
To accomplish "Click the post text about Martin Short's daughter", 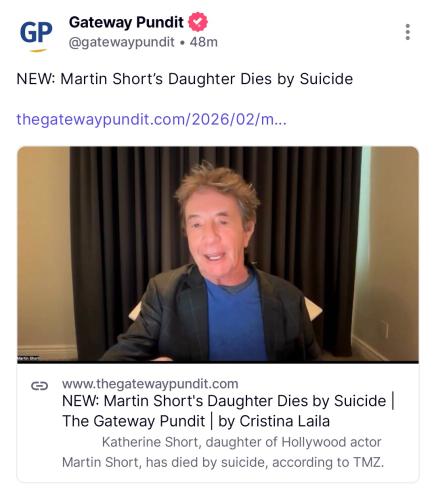I will click(x=185, y=79).
